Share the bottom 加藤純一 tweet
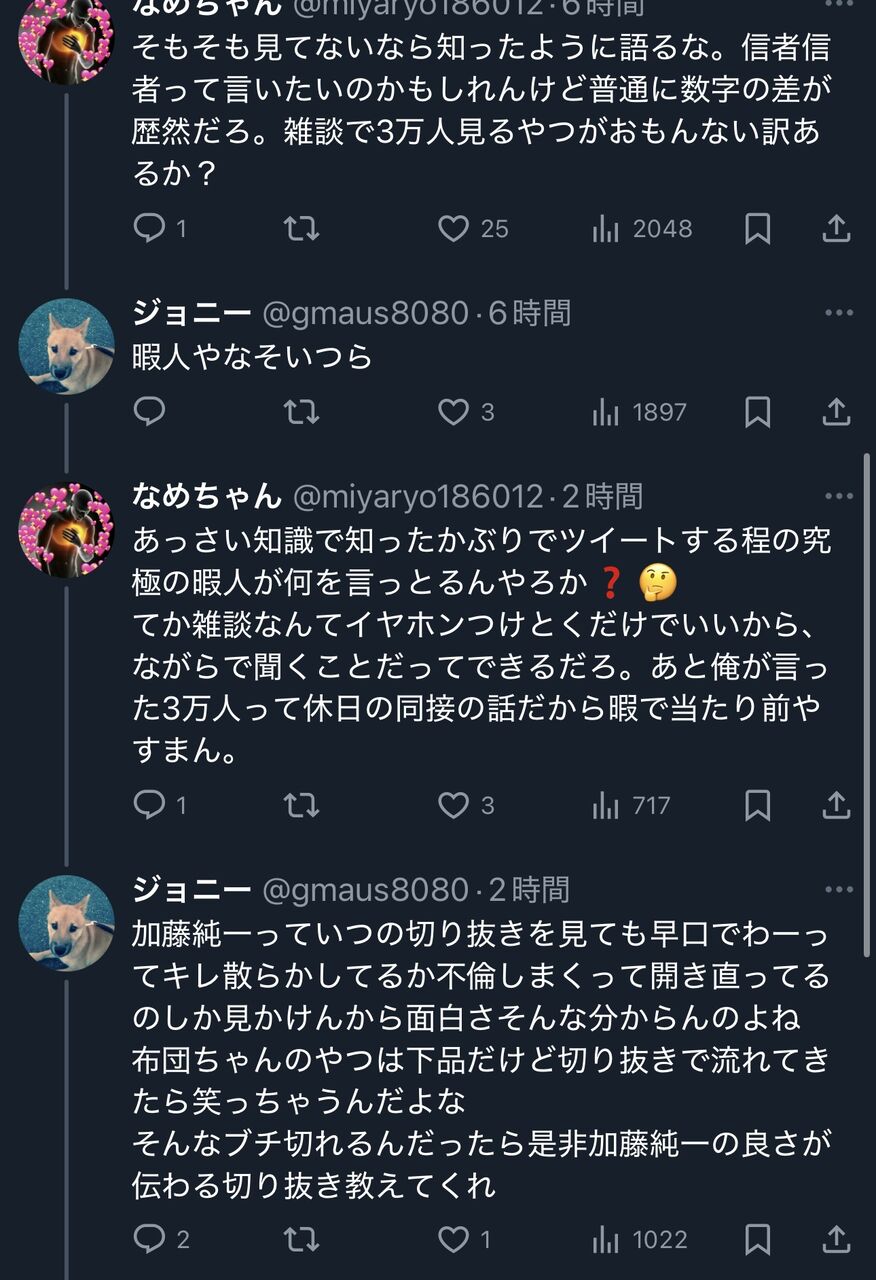The image size is (876, 1280). [836, 1240]
